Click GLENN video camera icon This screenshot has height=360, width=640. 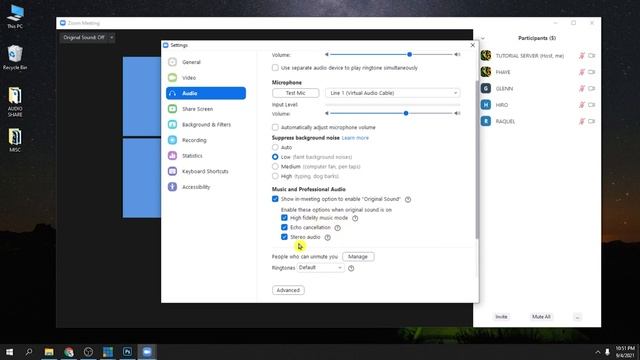point(591,88)
